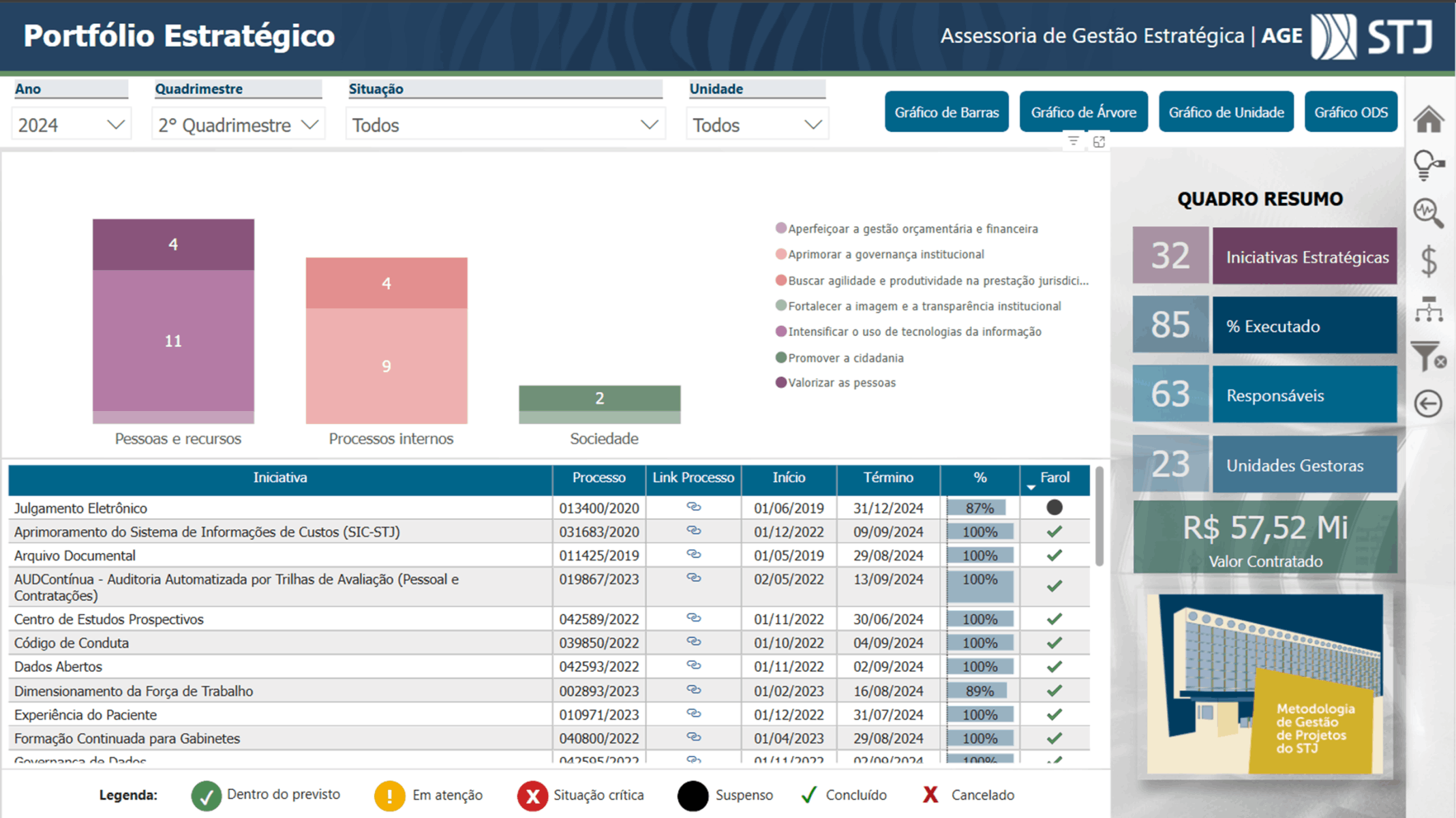Expand the Ano 2024 dropdown
Screen dimensions: 1456x818
tap(71, 125)
